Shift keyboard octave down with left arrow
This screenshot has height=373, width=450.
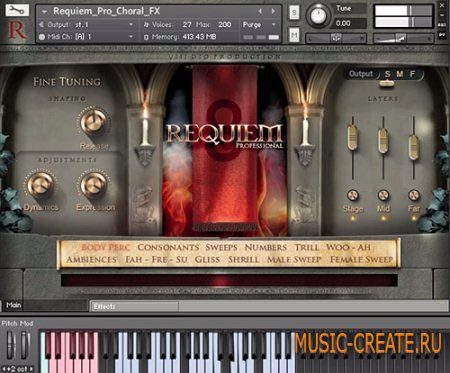[4, 369]
